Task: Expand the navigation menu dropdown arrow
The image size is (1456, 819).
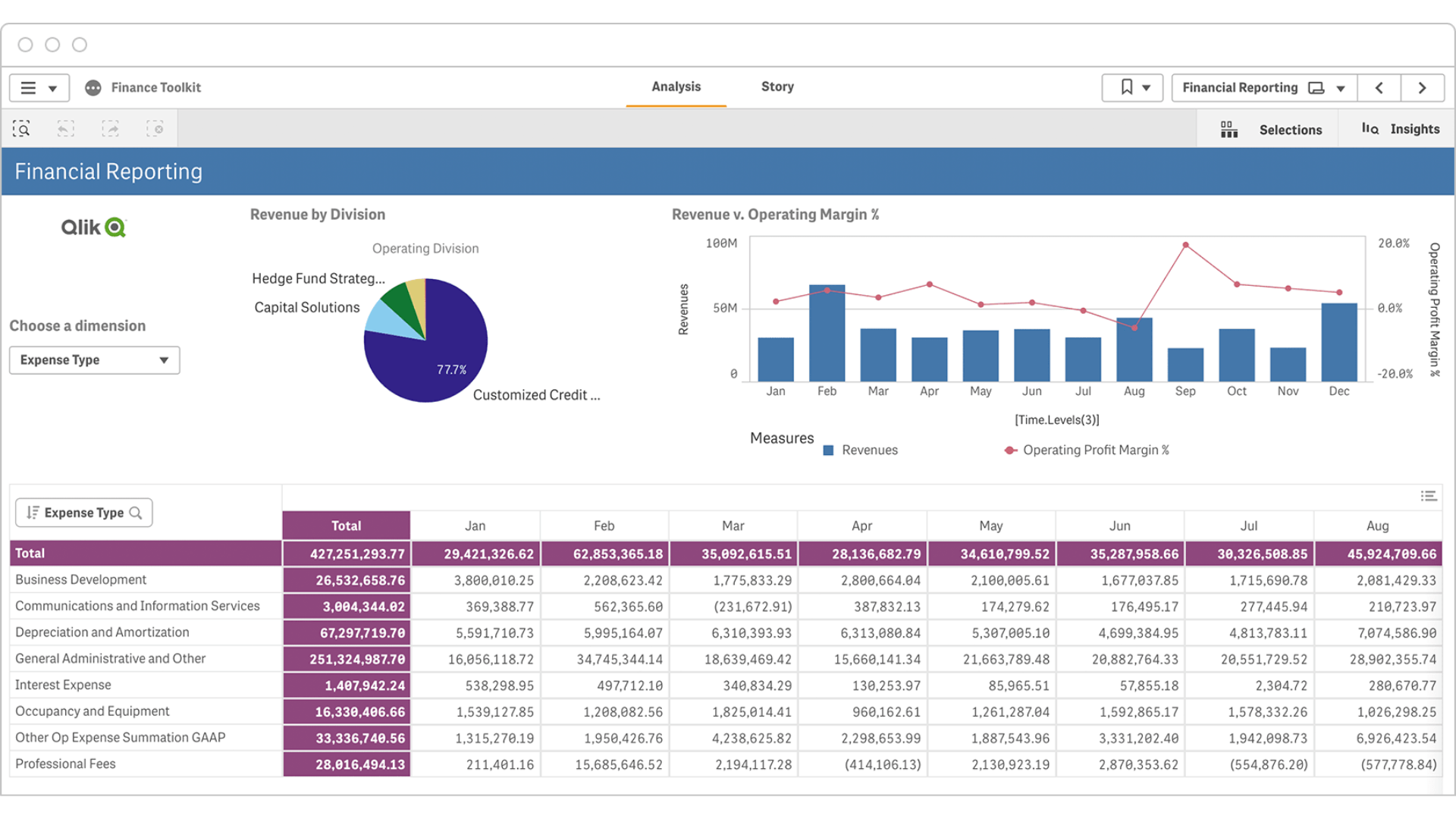Action: coord(52,87)
